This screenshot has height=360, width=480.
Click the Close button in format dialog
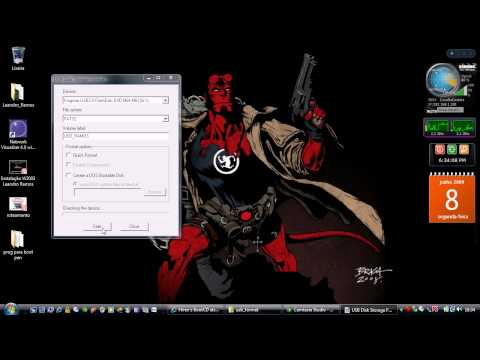[x=134, y=227]
